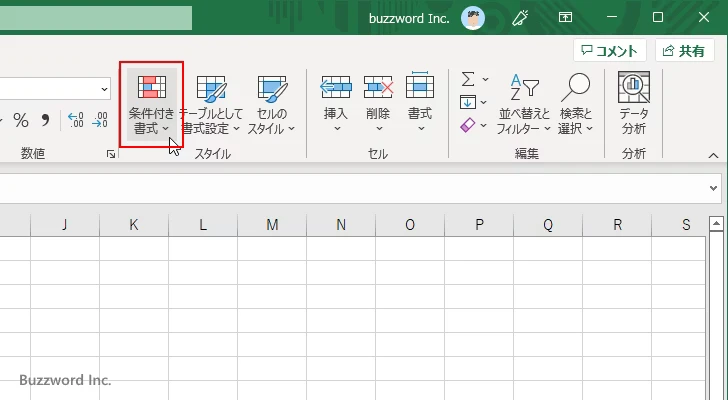Apply percent style number format
728x400 pixels.
point(20,121)
